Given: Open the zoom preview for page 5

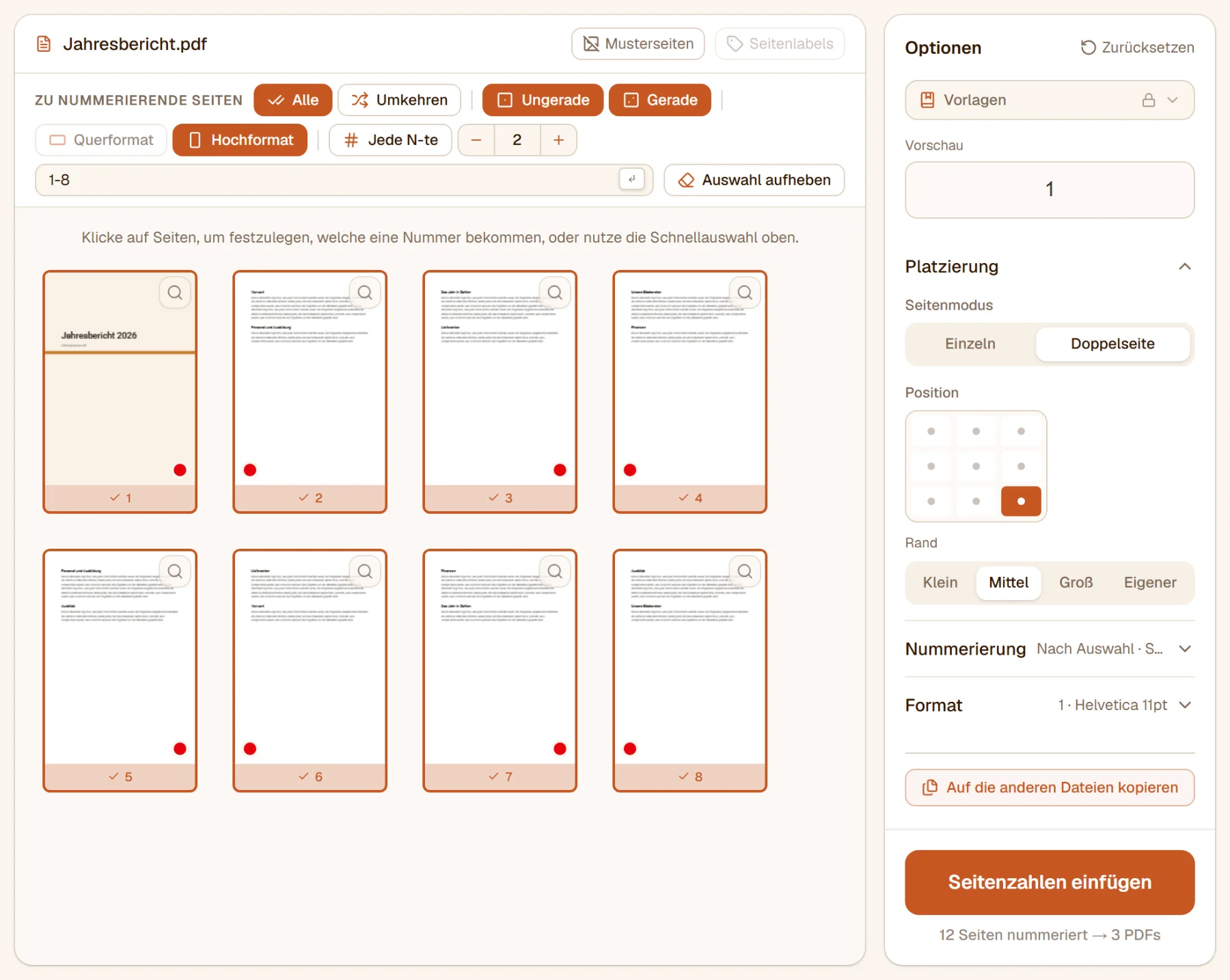Looking at the screenshot, I should 175,571.
